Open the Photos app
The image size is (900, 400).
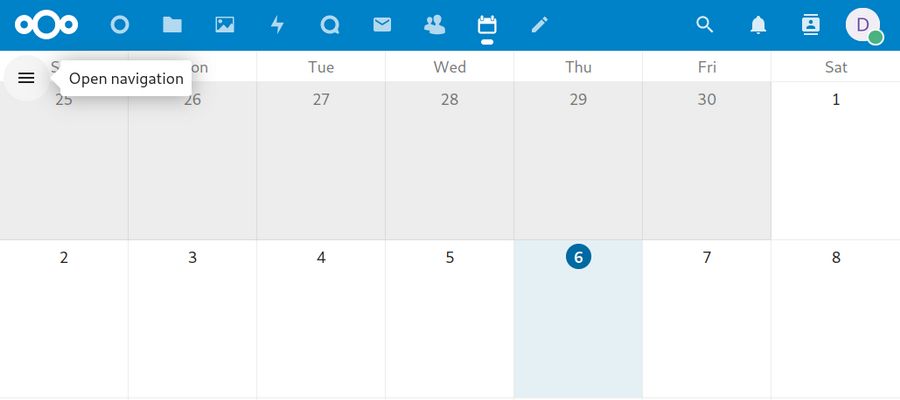tap(225, 25)
